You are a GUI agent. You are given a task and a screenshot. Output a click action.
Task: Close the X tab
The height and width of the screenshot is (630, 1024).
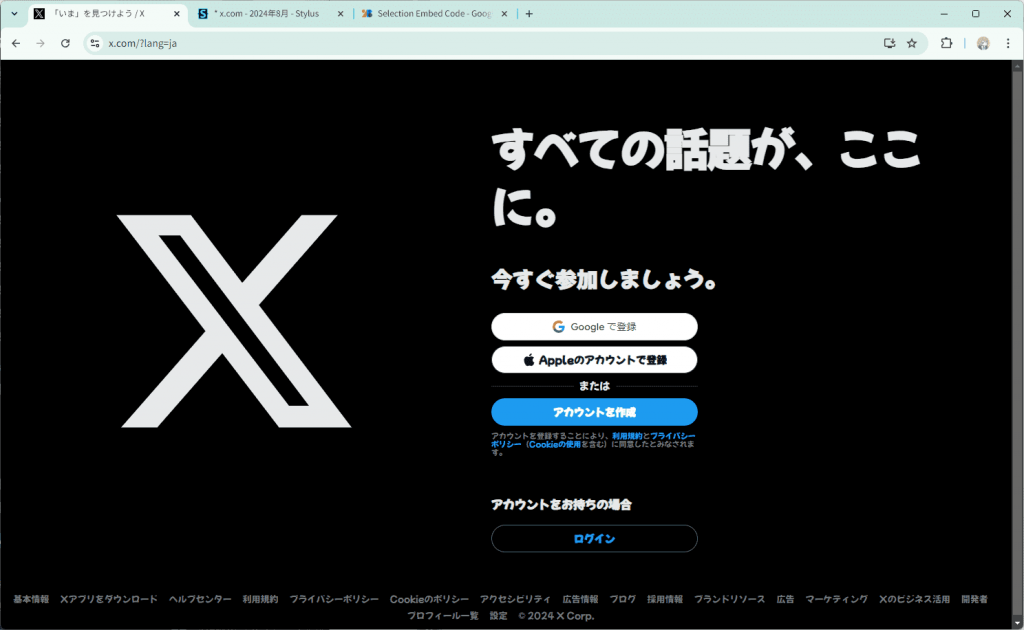(176, 14)
